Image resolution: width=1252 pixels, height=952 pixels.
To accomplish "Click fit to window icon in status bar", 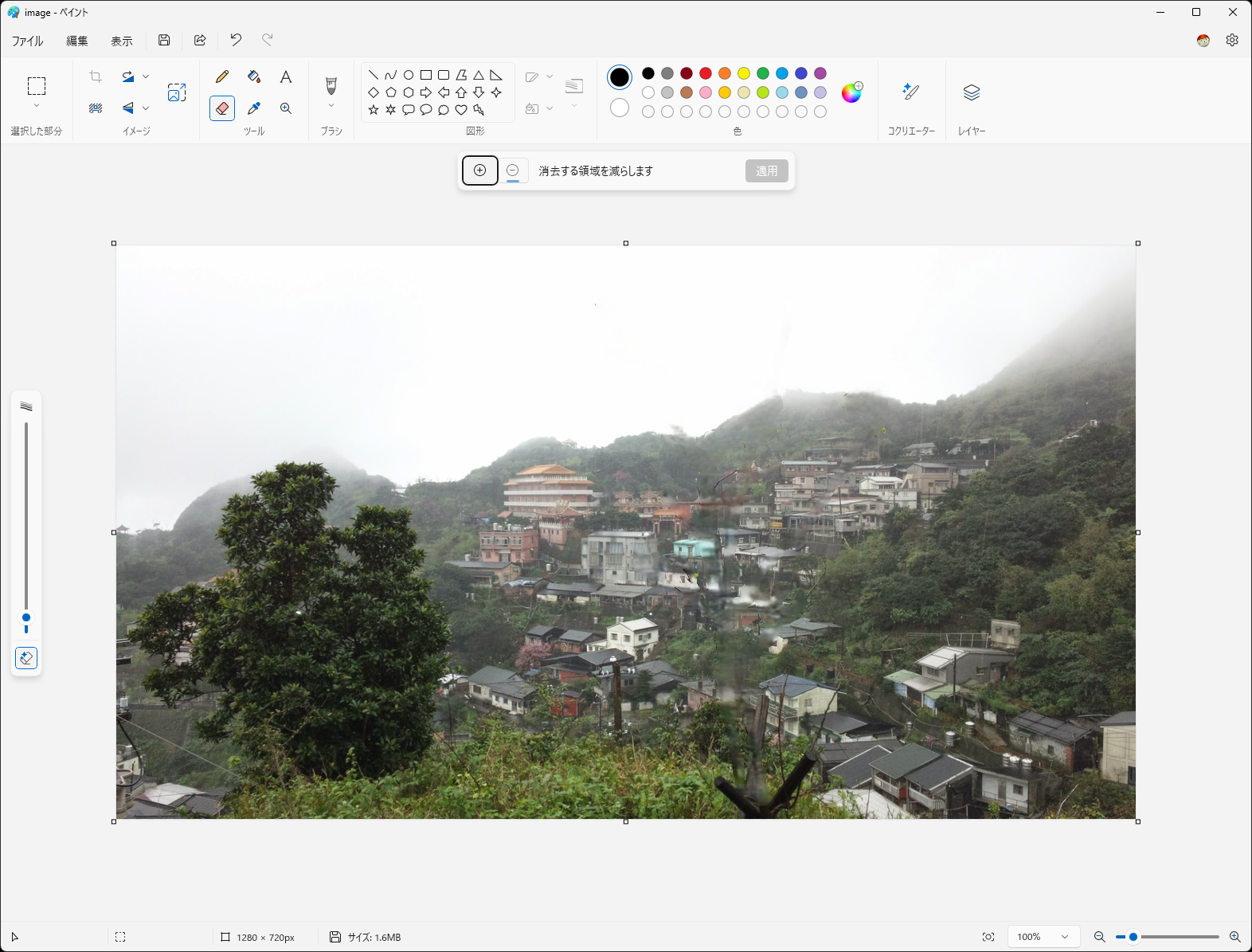I will (988, 937).
